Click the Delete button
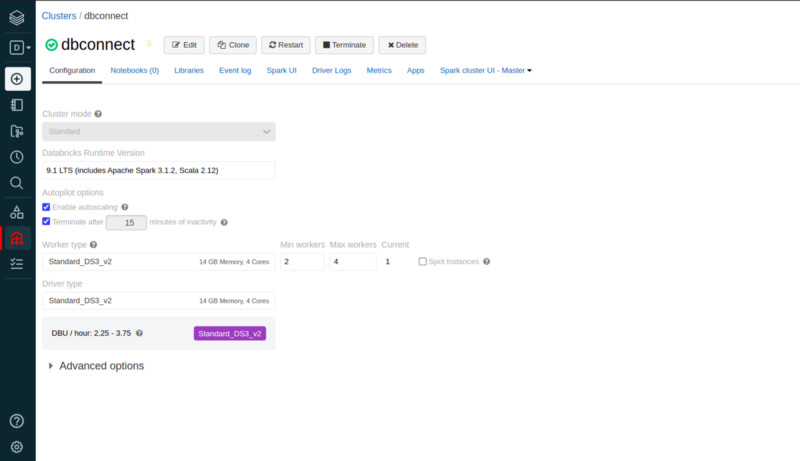This screenshot has height=461, width=800. [402, 45]
